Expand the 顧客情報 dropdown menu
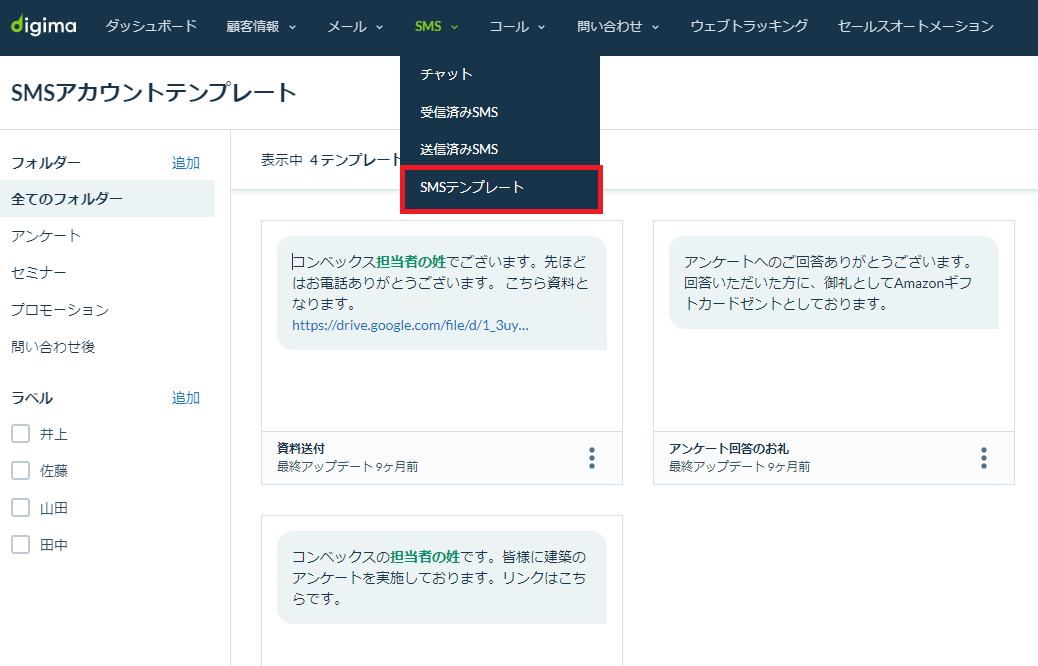Image resolution: width=1038 pixels, height=666 pixels. [261, 26]
